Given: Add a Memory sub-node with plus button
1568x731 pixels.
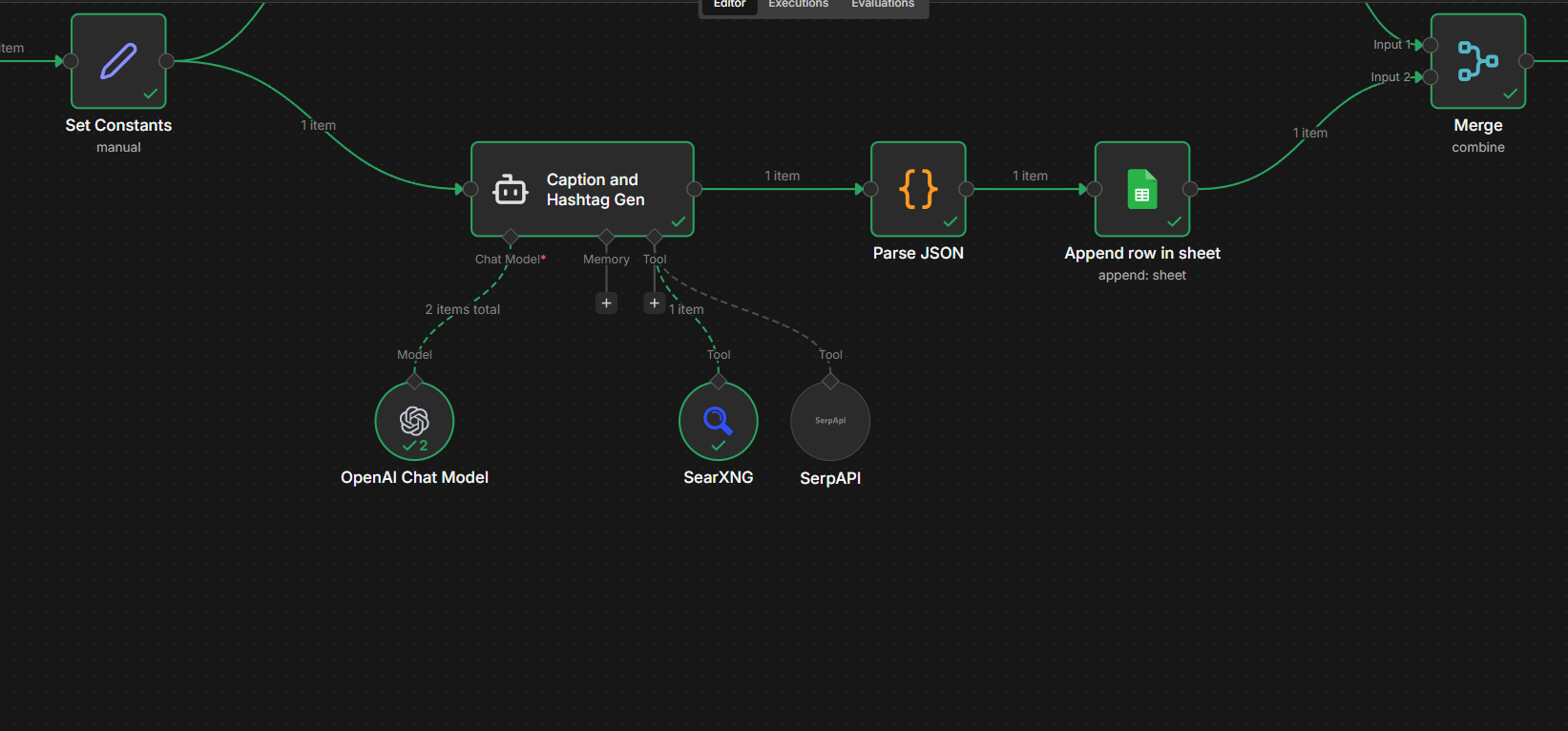Looking at the screenshot, I should point(606,303).
